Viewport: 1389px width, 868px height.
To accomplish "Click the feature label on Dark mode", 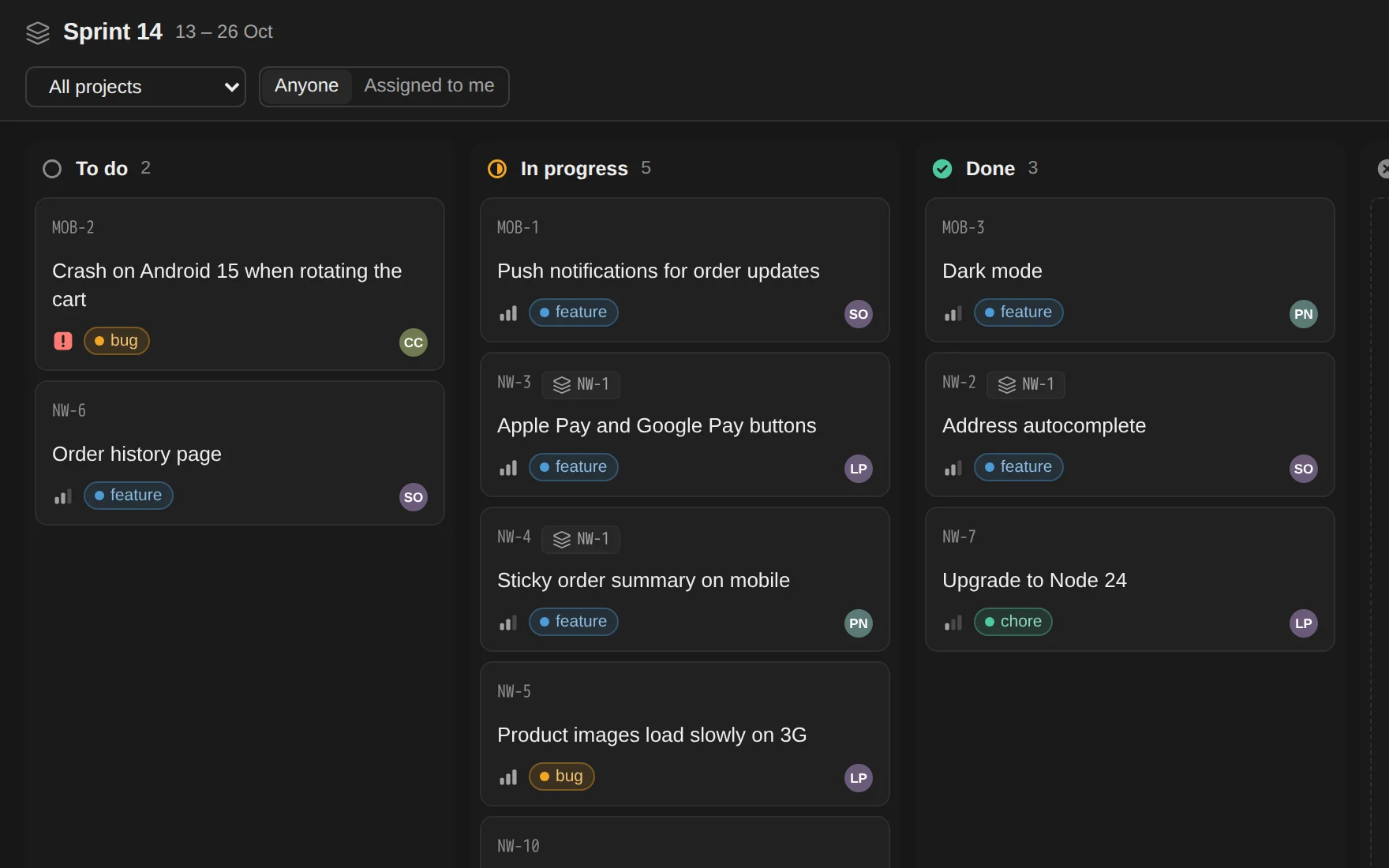I will click(x=1019, y=312).
